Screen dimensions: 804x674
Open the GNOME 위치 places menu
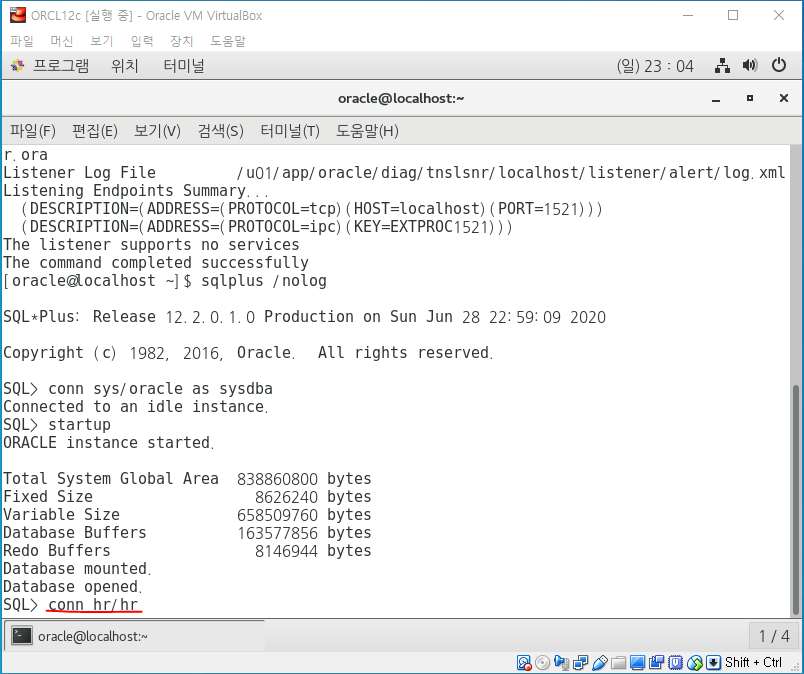click(x=125, y=66)
